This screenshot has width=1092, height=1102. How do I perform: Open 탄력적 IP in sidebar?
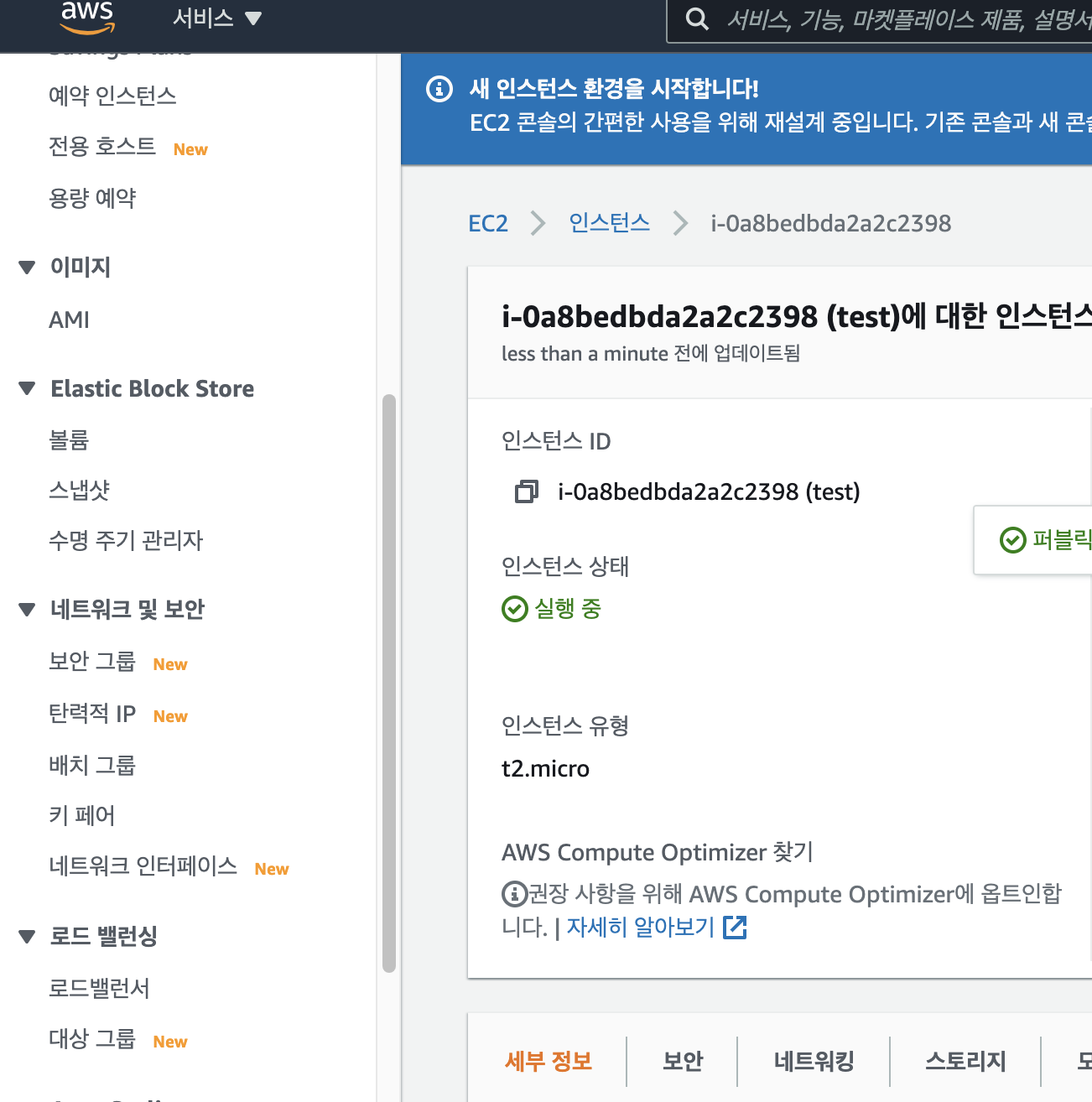[92, 715]
